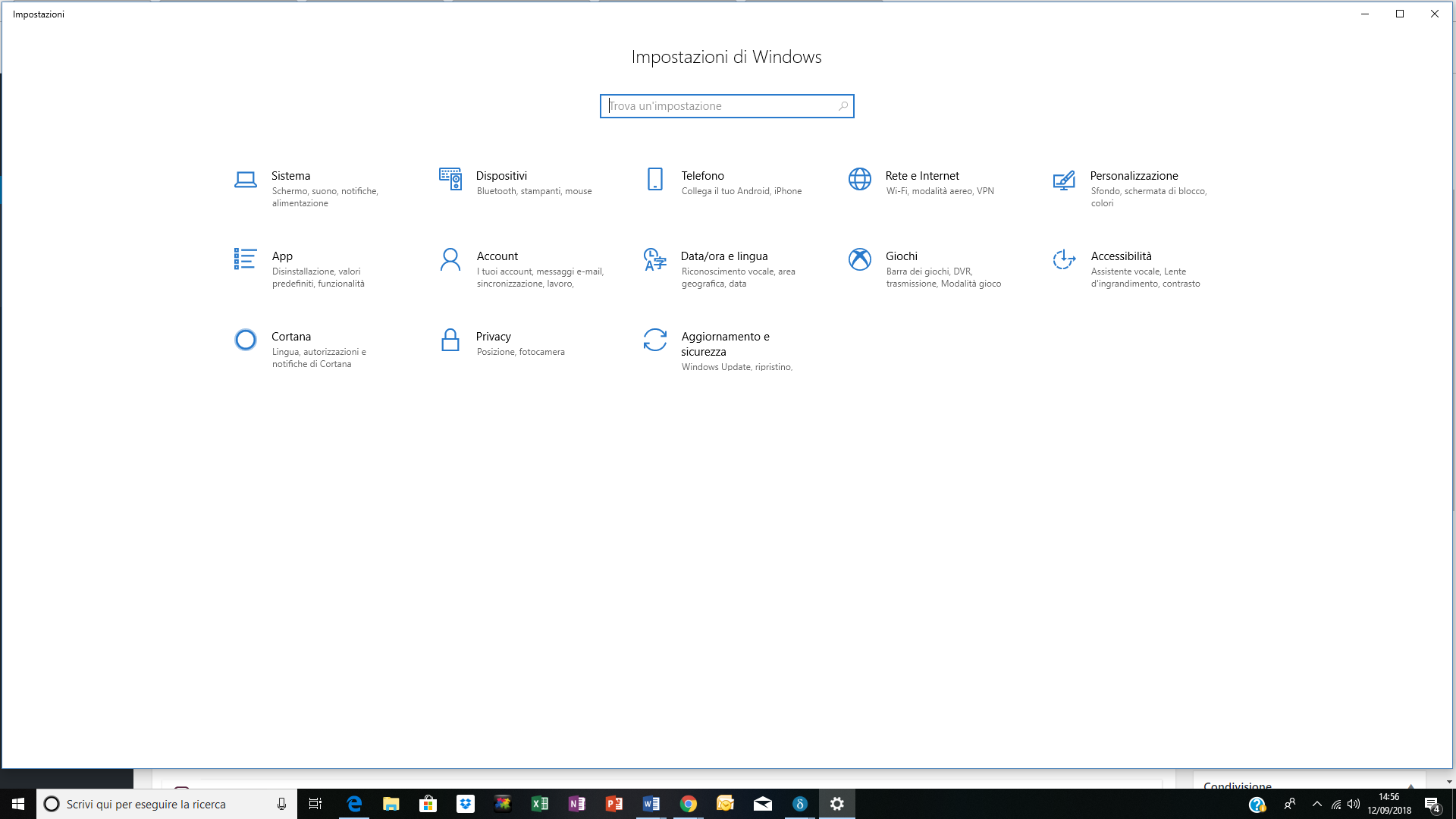This screenshot has height=819, width=1456.
Task: Click the blue help question-mark tray icon
Action: 1257,805
